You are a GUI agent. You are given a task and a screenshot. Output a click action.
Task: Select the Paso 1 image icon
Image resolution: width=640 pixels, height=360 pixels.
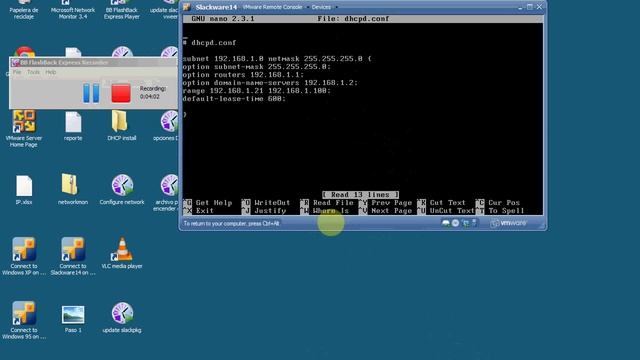[73, 319]
